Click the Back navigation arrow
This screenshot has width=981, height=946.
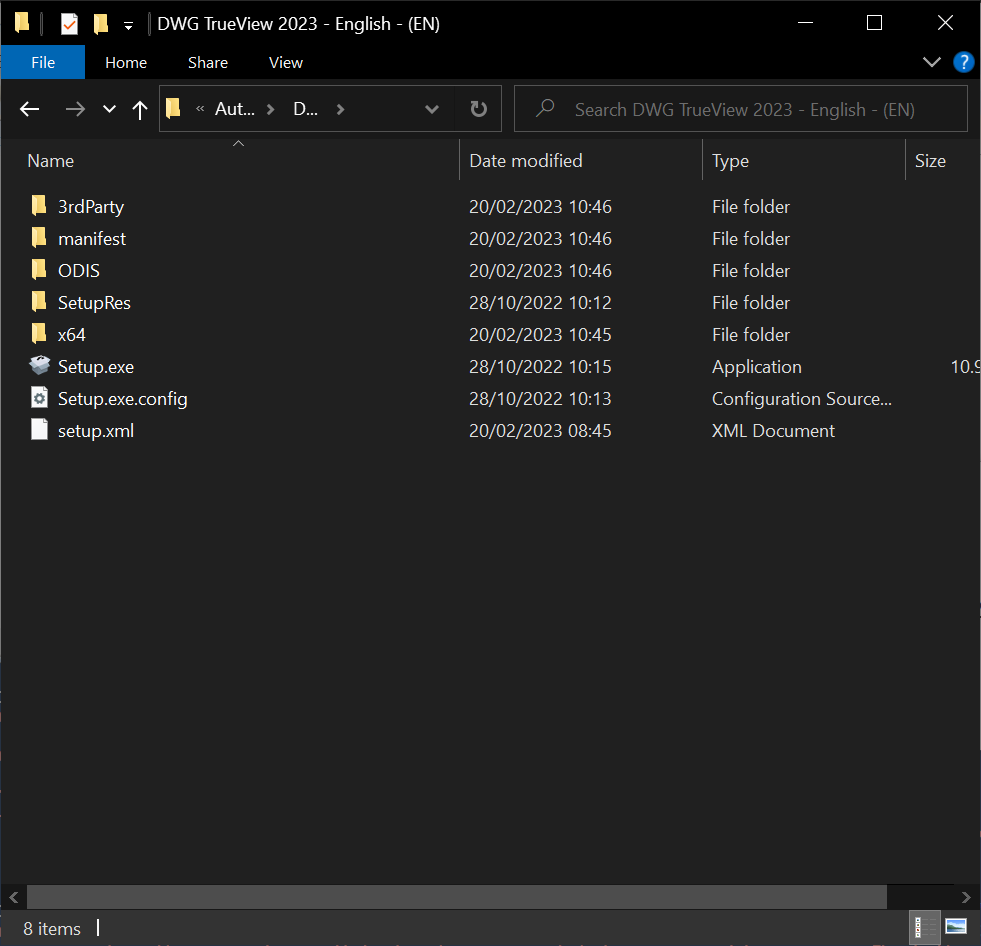[x=29, y=109]
